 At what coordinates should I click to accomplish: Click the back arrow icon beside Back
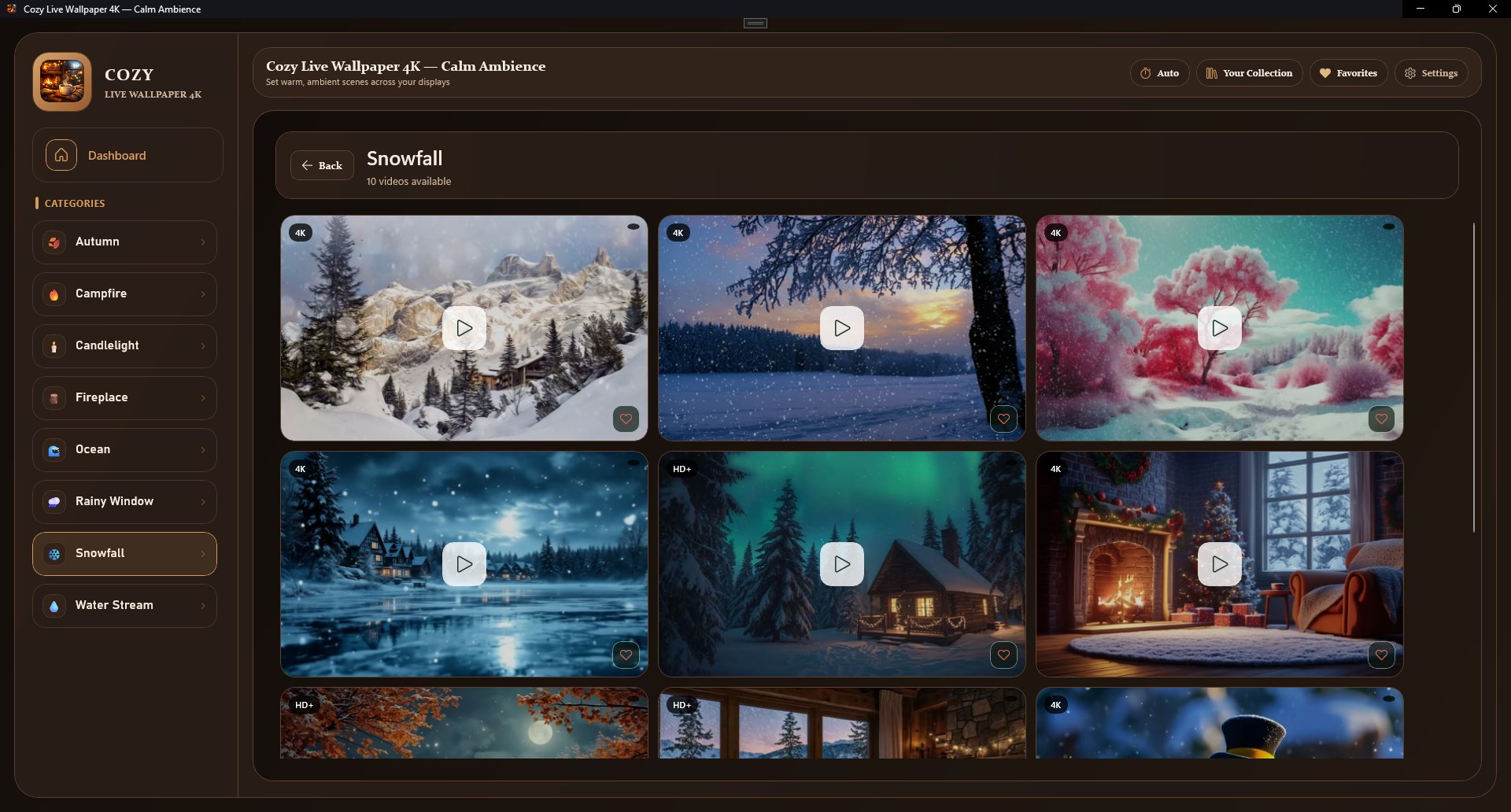(307, 165)
